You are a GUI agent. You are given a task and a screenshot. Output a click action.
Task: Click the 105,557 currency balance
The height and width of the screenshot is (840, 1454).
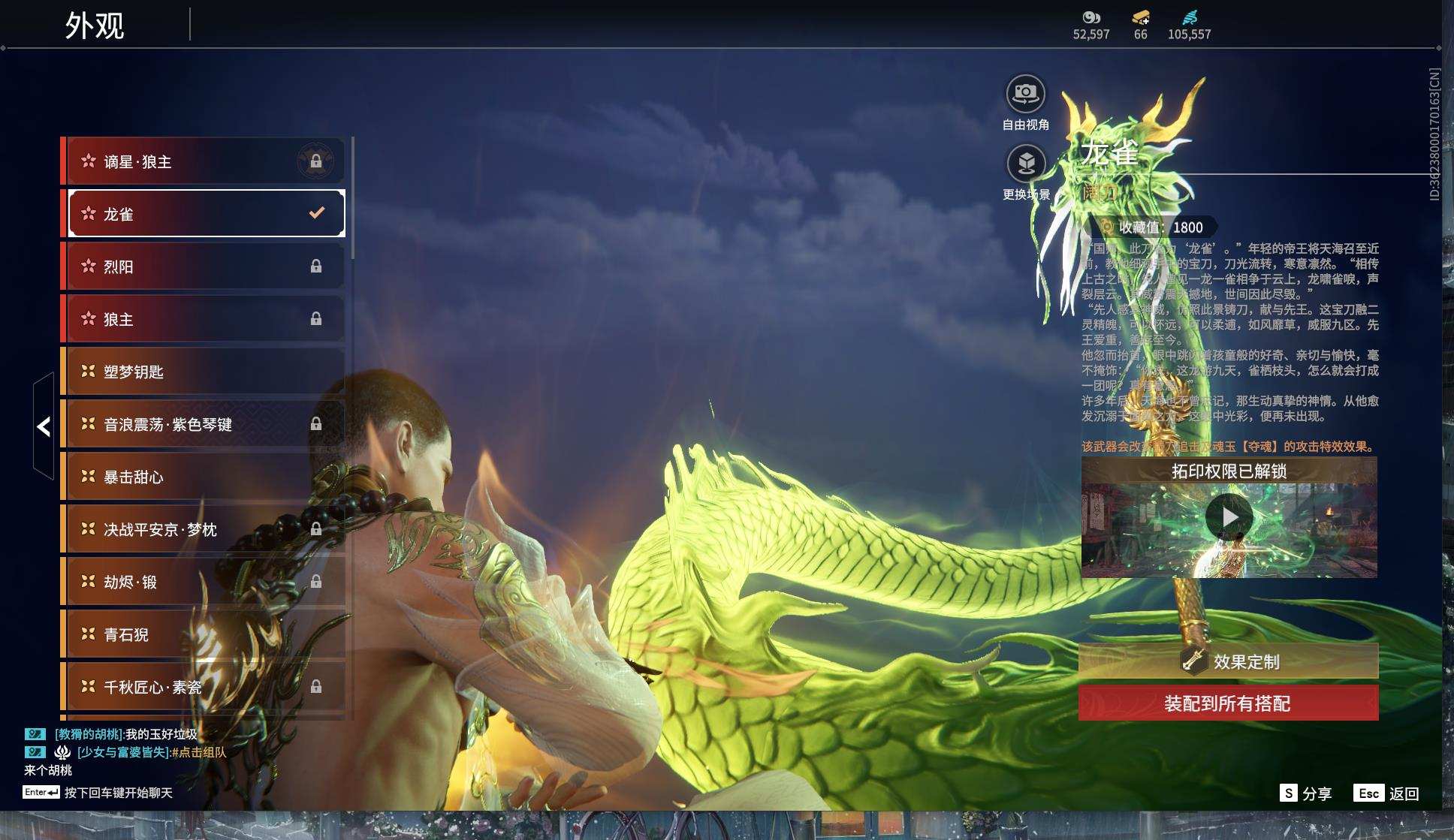pos(1190,35)
